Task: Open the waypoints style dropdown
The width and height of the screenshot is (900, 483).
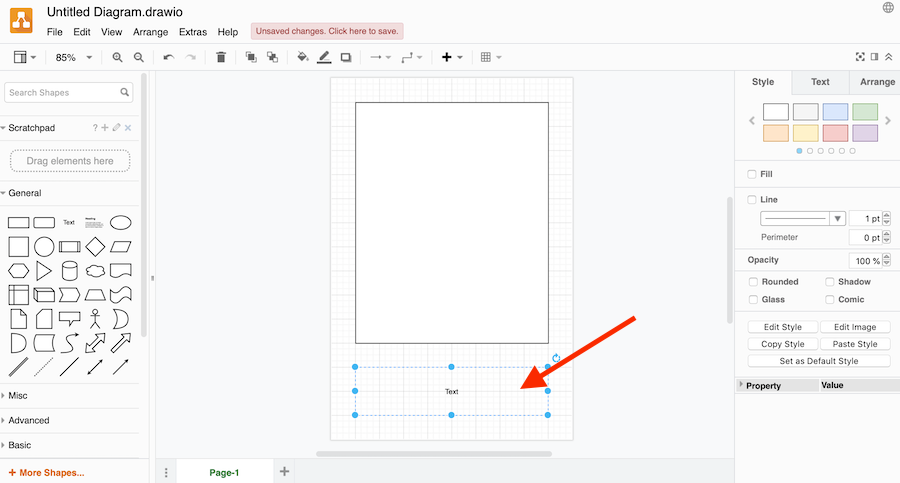Action: 412,57
